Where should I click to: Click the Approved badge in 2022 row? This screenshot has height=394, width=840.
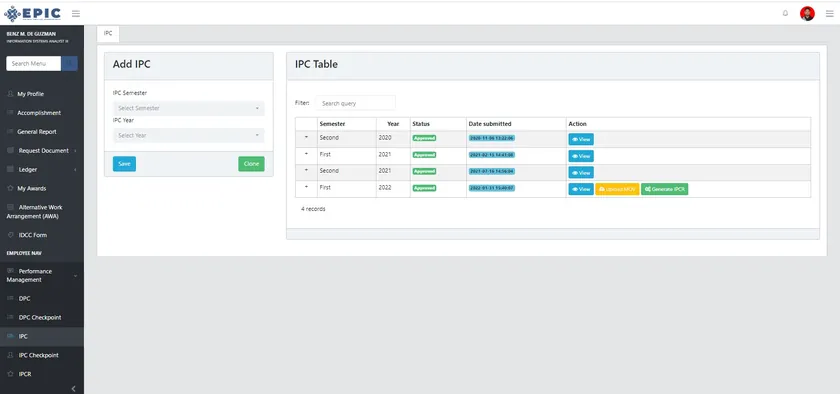point(424,188)
